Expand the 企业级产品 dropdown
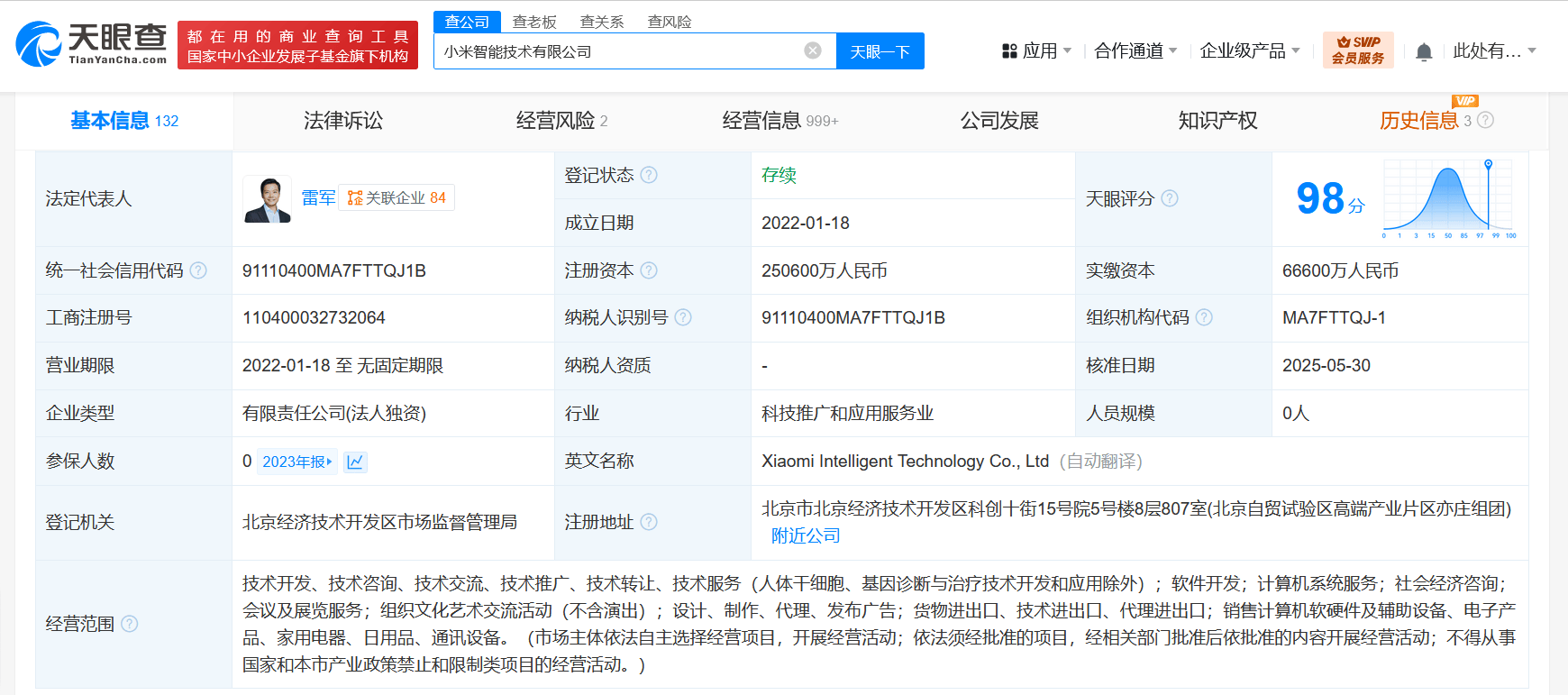This screenshot has width=1568, height=695. [x=1250, y=50]
